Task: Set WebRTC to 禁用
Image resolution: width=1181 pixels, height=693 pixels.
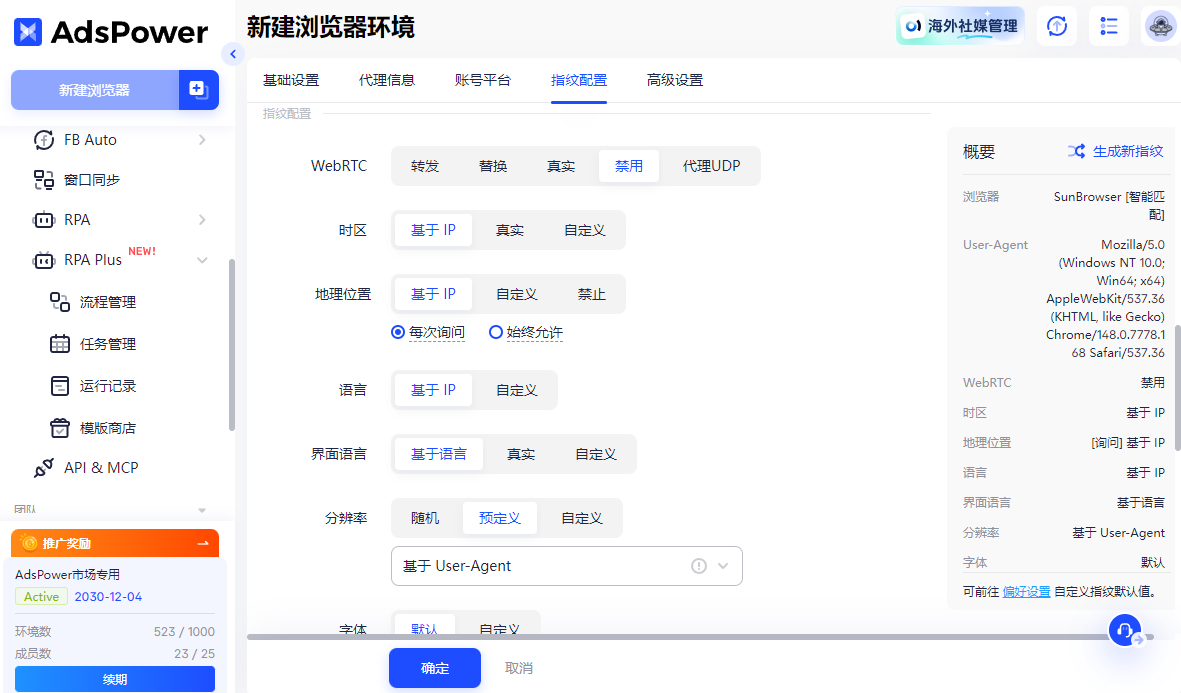Action: click(x=629, y=166)
